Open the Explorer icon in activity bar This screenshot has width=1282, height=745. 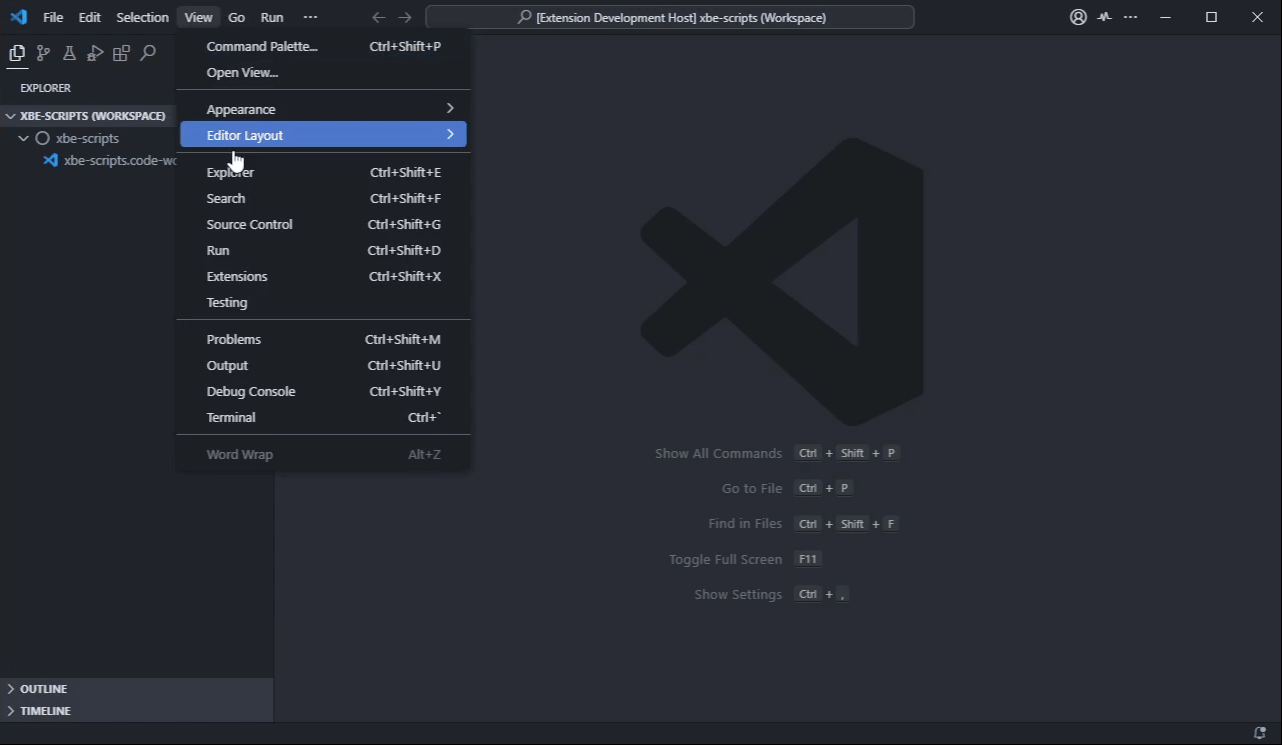click(17, 54)
